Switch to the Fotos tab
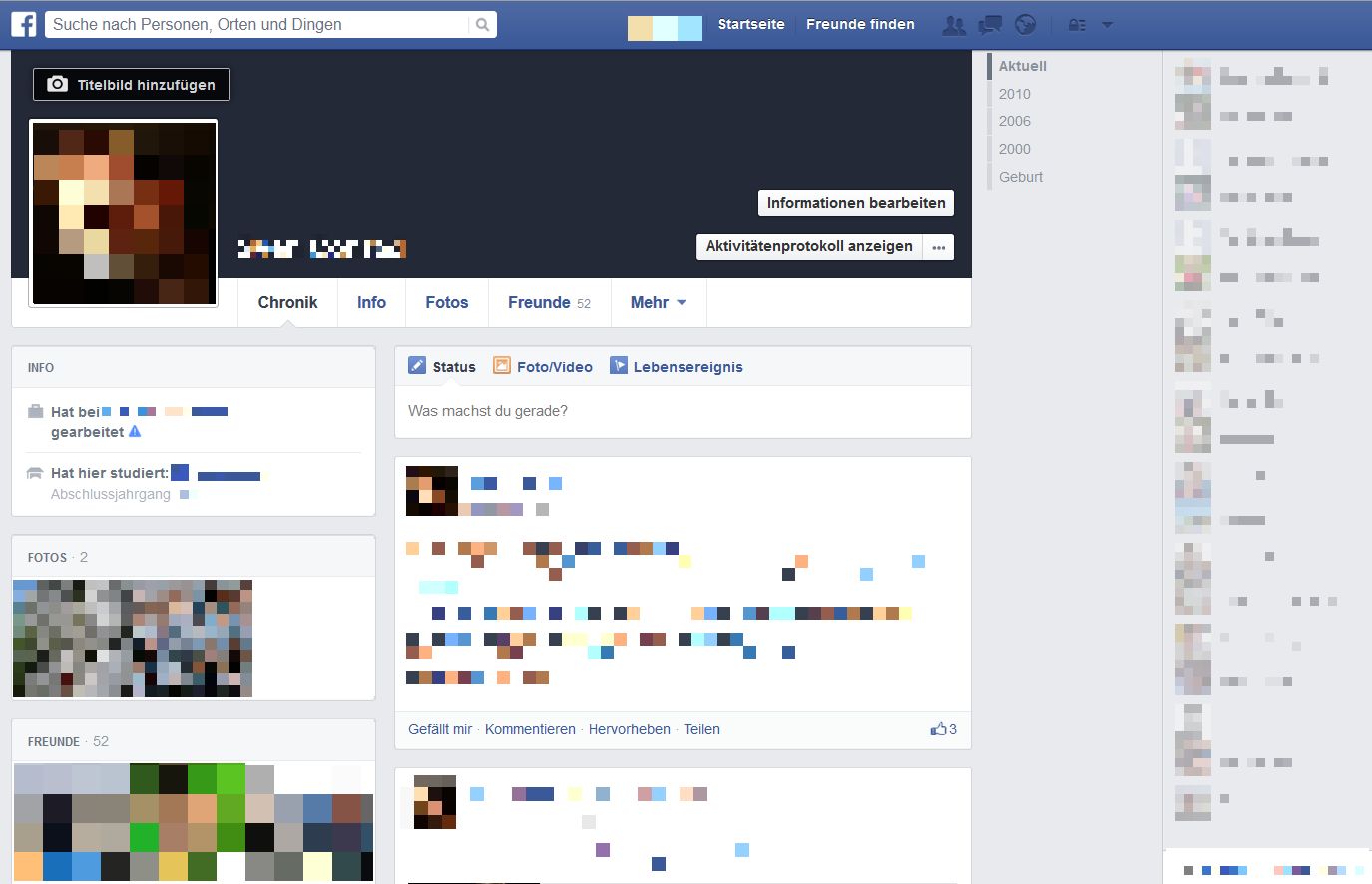1372x884 pixels. (x=446, y=302)
